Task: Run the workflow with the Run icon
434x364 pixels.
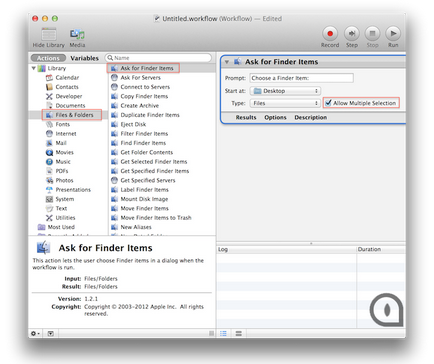Action: (393, 34)
